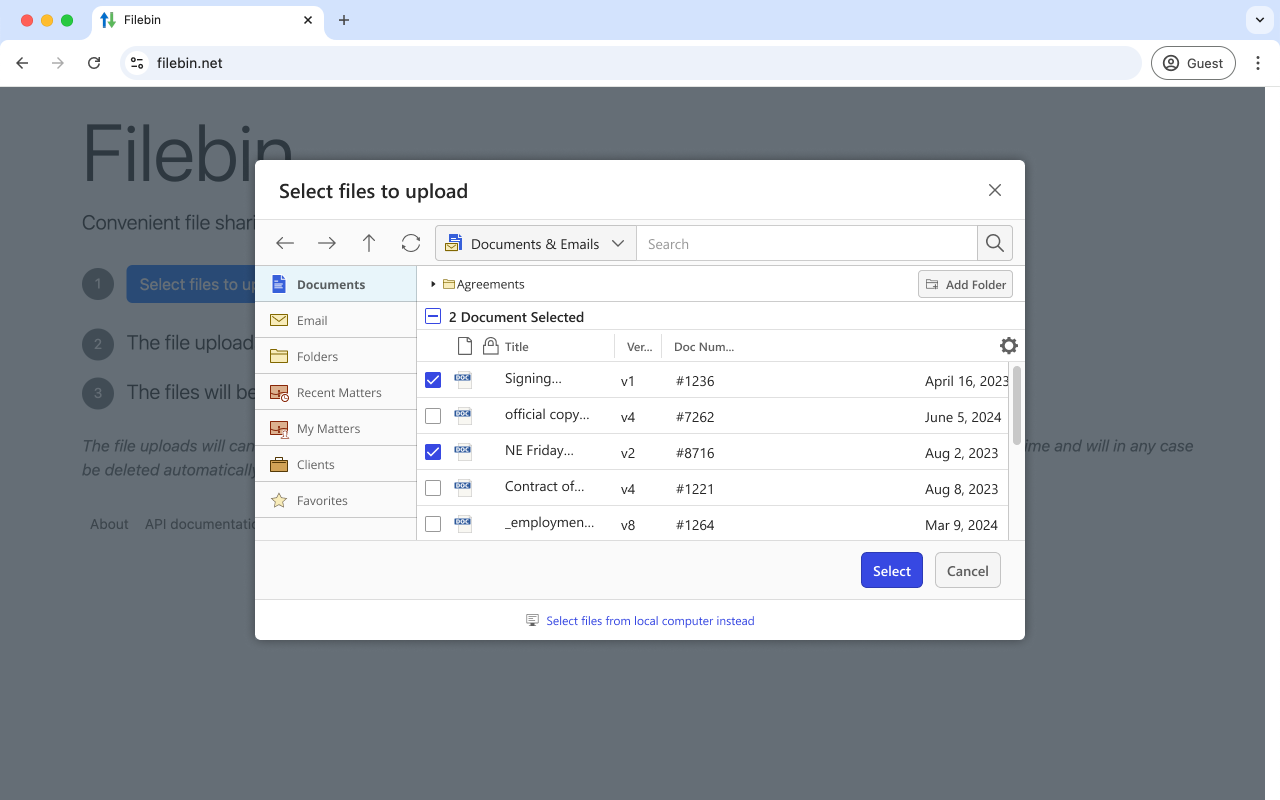Click doc number #1264
The height and width of the screenshot is (800, 1280).
point(695,525)
